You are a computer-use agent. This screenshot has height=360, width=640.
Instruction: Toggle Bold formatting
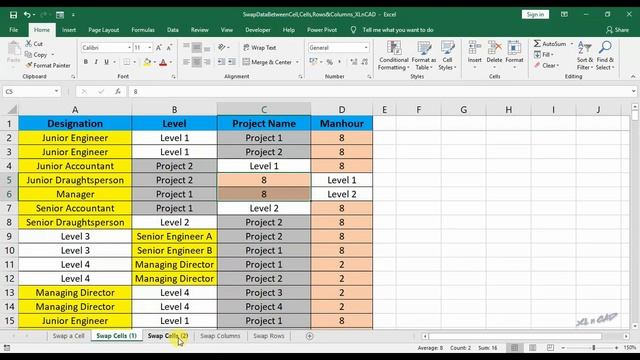(x=86, y=62)
